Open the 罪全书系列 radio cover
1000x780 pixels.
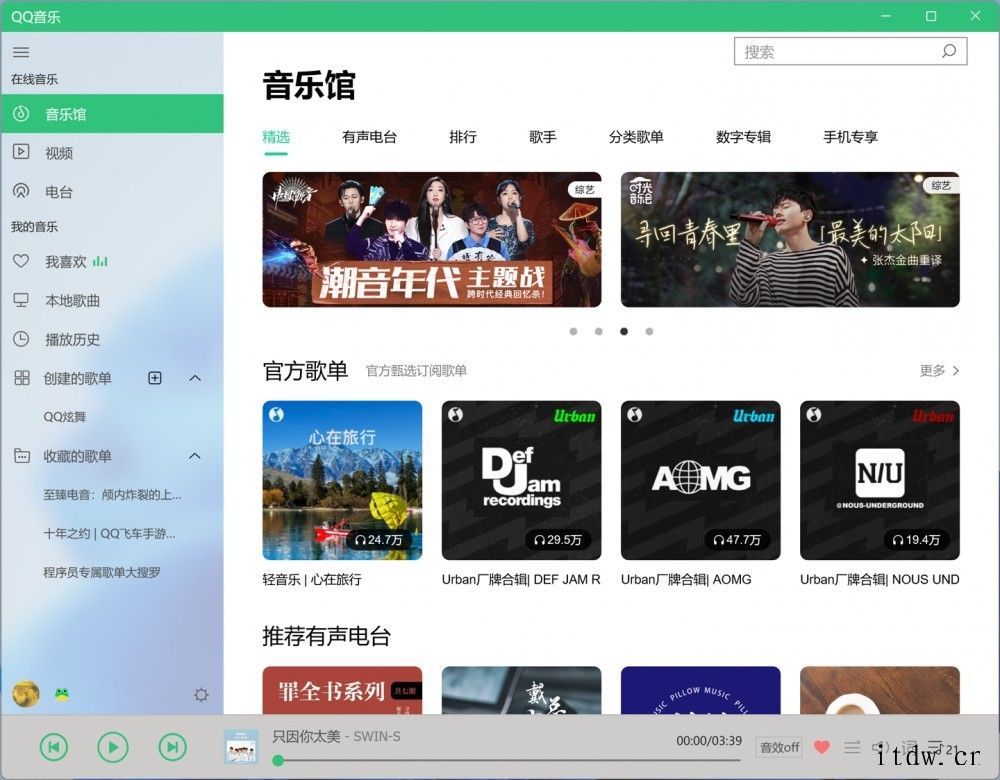342,690
